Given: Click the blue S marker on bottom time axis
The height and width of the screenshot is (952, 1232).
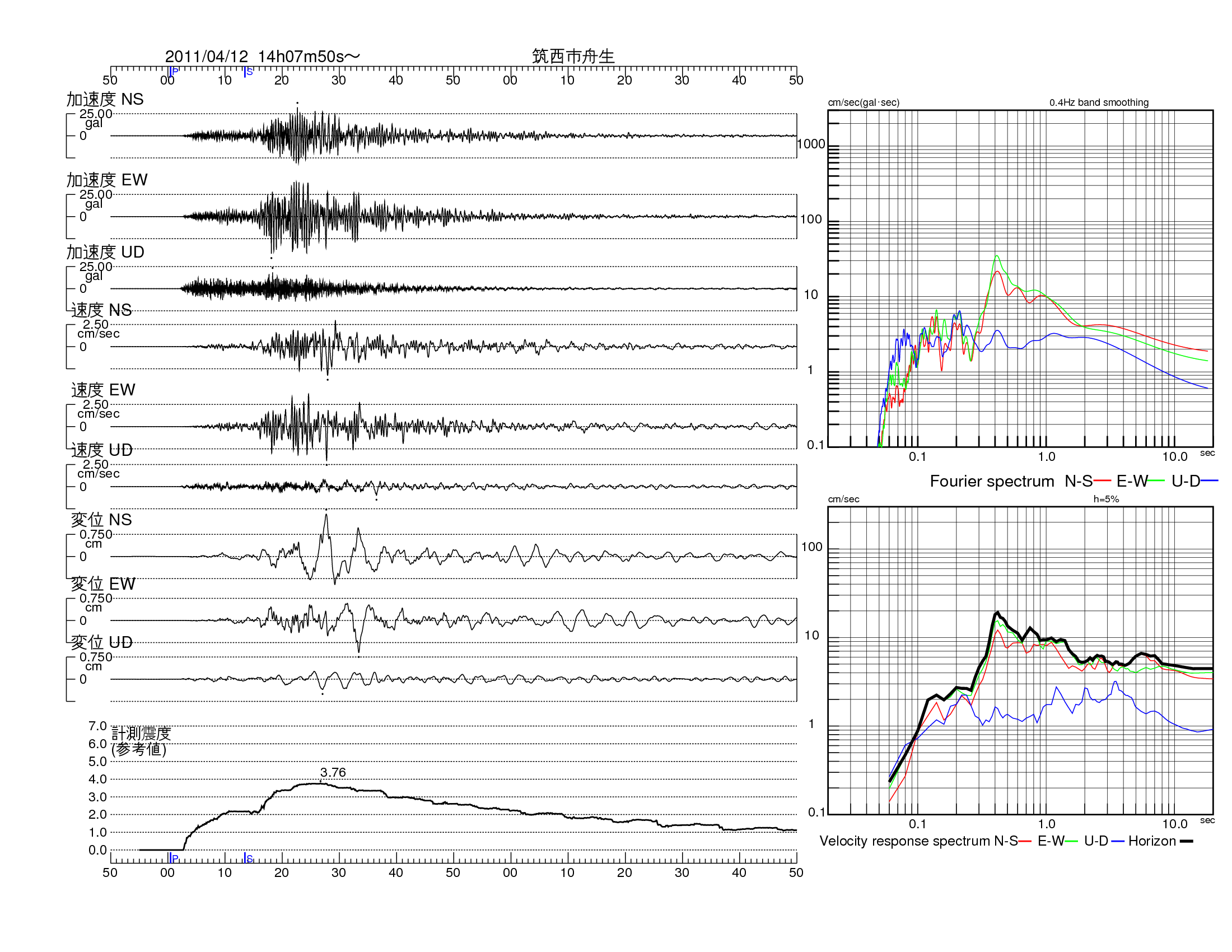Looking at the screenshot, I should pos(249,858).
